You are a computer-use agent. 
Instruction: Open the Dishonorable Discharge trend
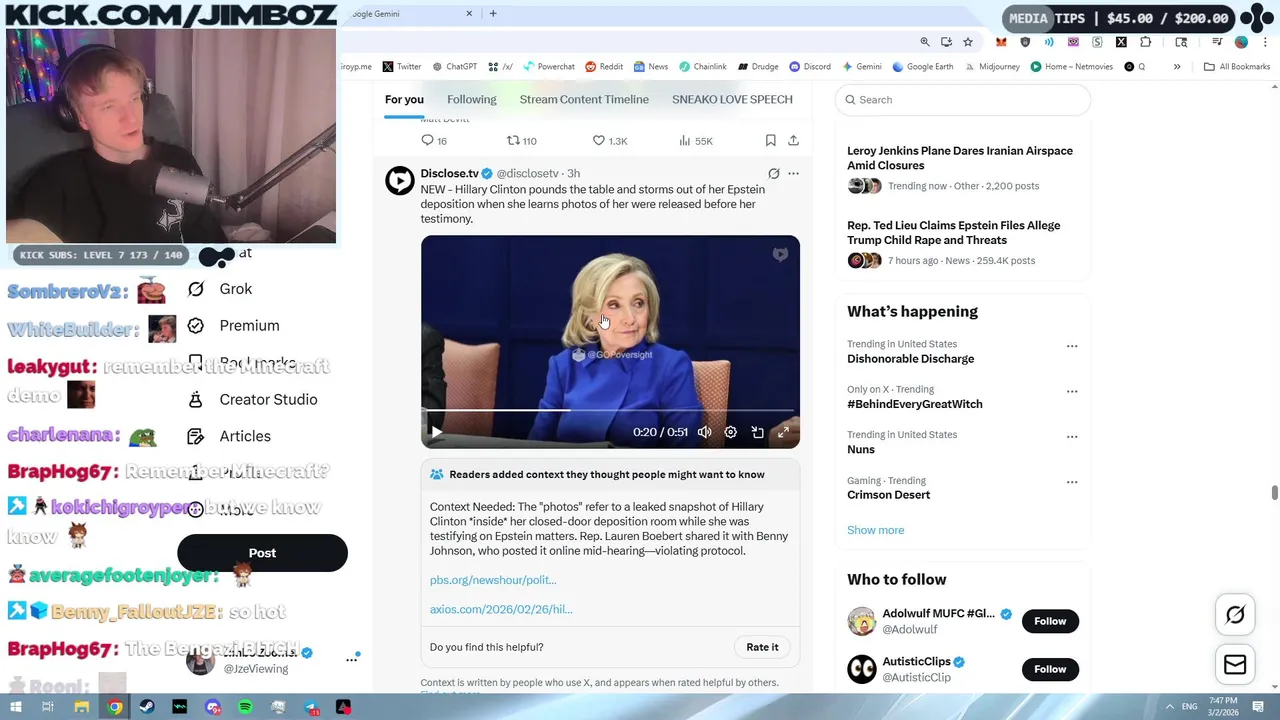click(910, 359)
